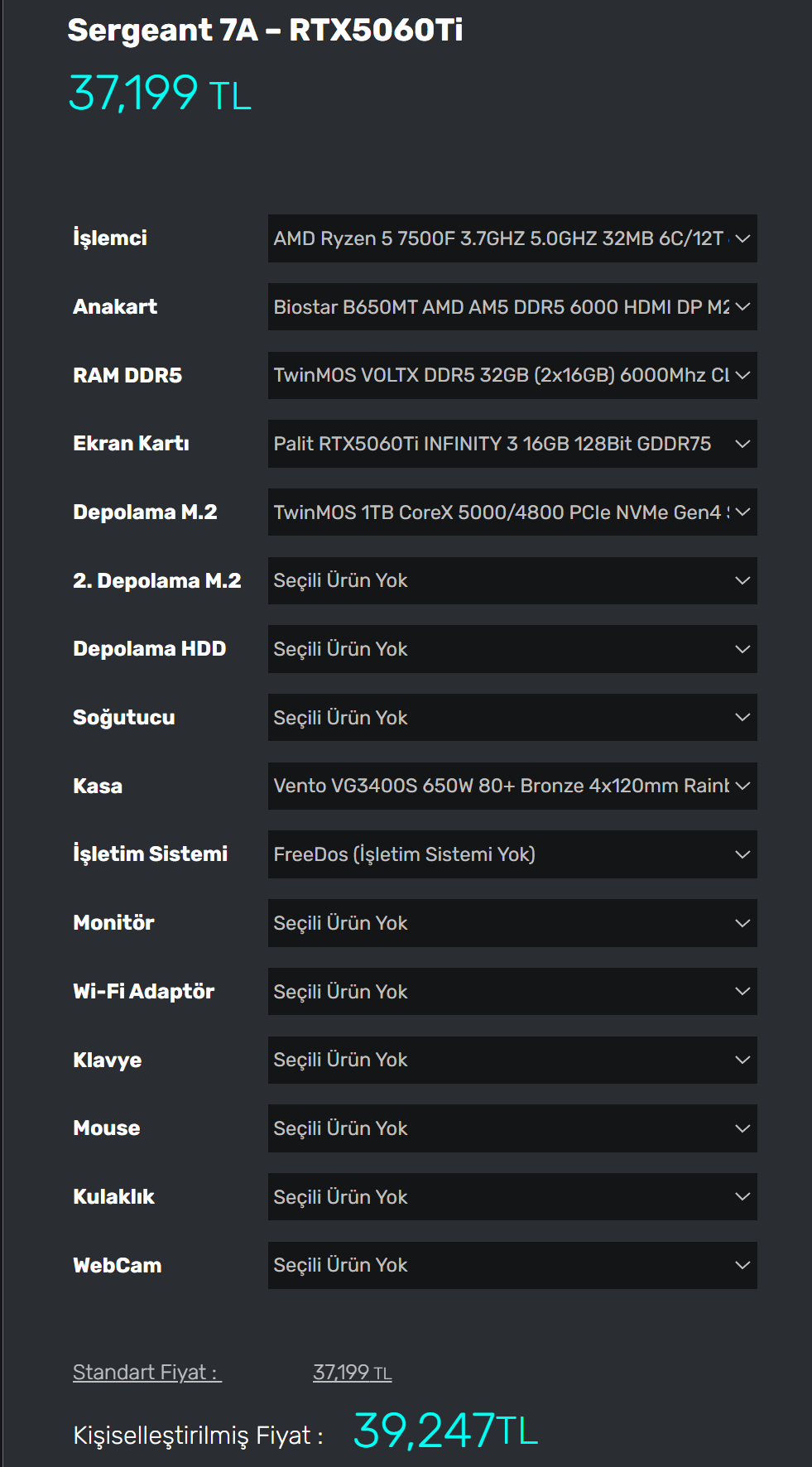Click the underlined 37,199 TL standard price

coord(352,1373)
